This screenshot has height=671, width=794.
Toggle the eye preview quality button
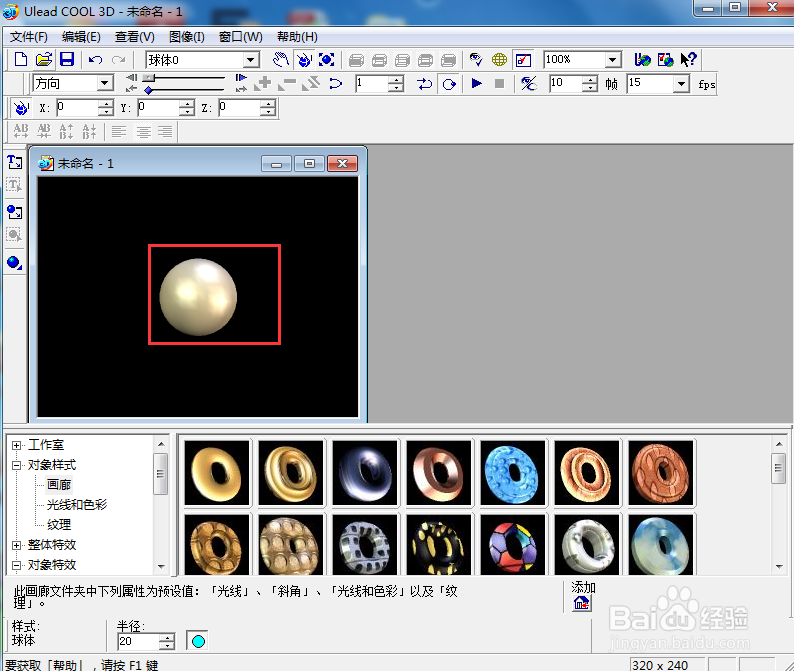pos(476,60)
